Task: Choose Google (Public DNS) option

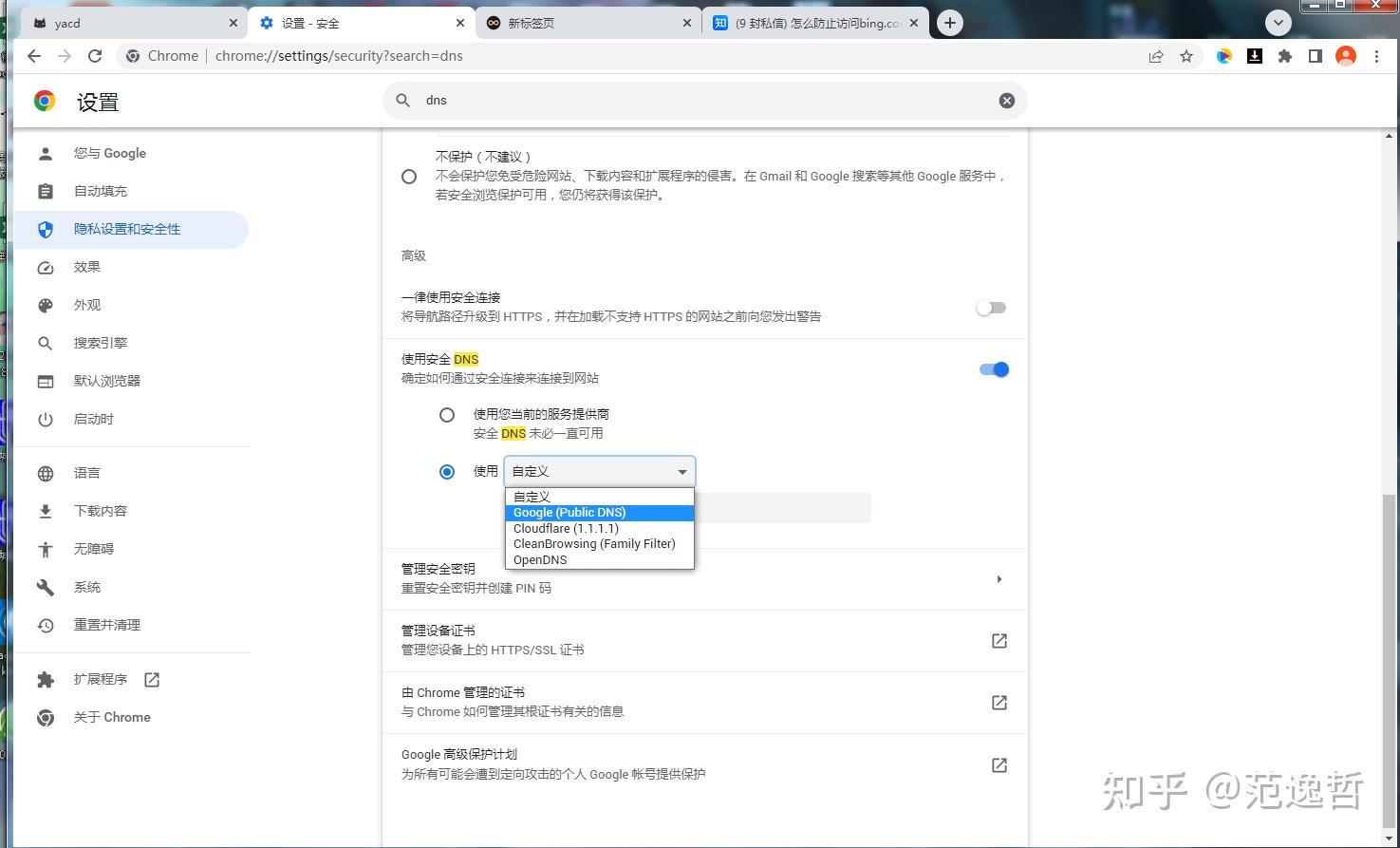Action: point(600,513)
